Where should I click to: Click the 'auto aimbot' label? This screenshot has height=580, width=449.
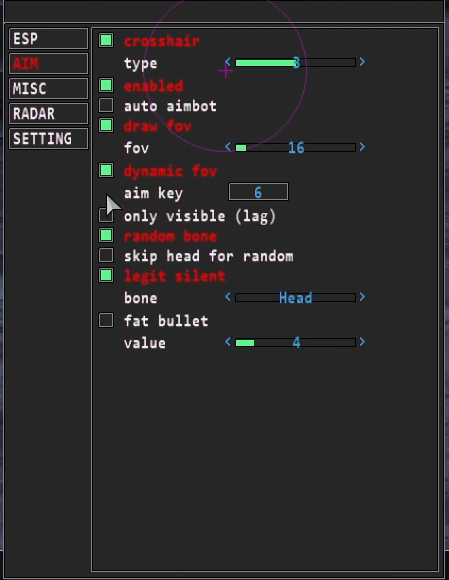[x=170, y=106]
